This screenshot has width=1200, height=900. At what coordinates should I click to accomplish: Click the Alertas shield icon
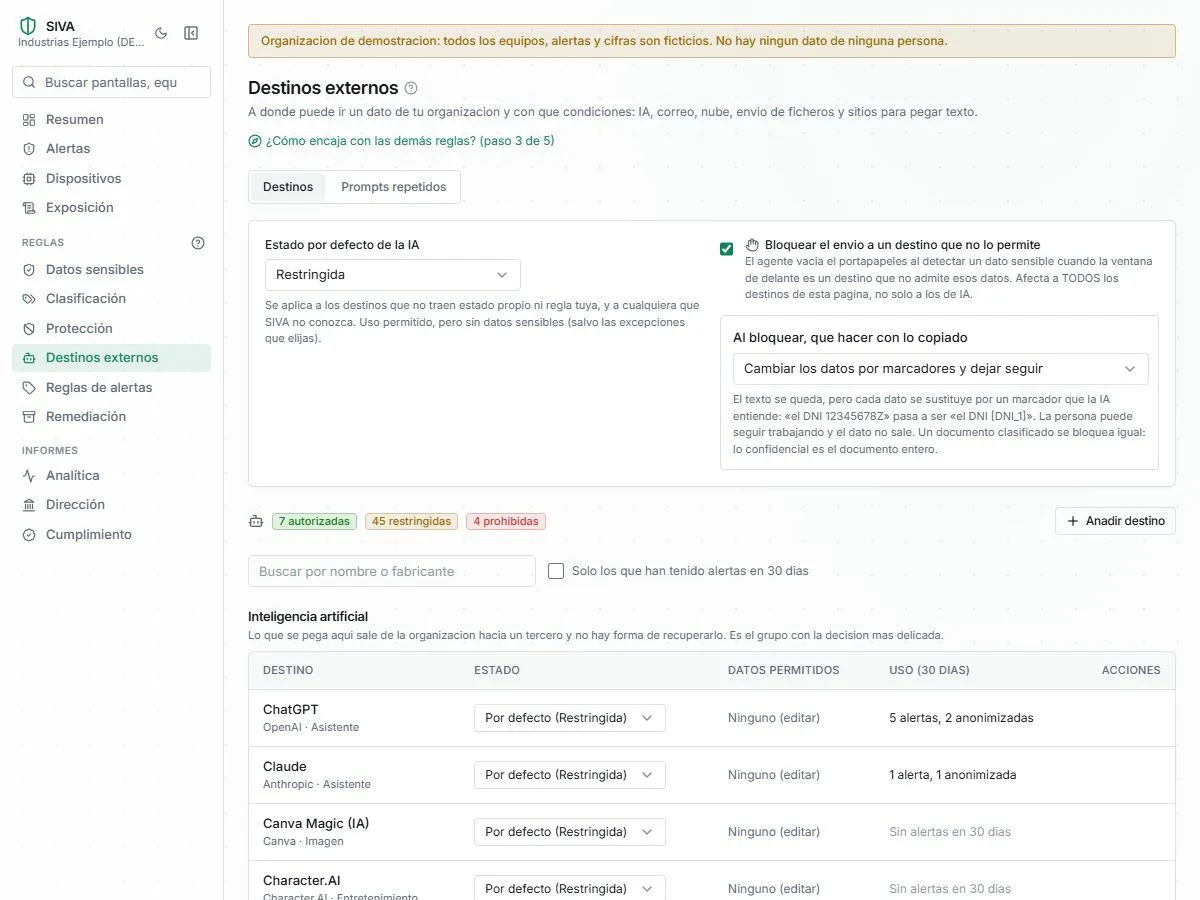28,149
